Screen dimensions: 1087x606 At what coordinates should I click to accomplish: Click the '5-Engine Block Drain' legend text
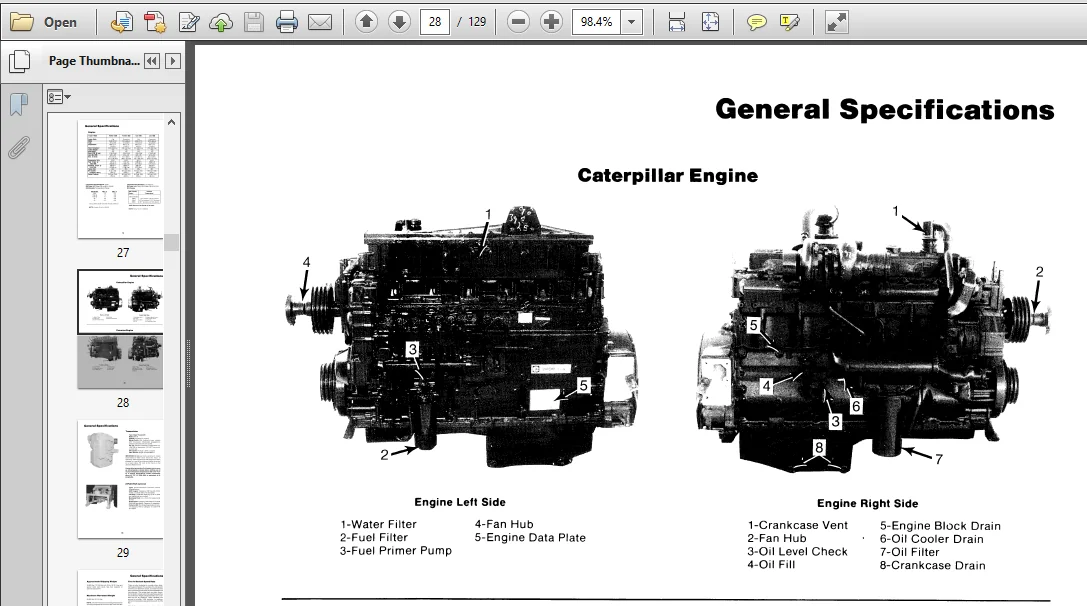pos(940,526)
